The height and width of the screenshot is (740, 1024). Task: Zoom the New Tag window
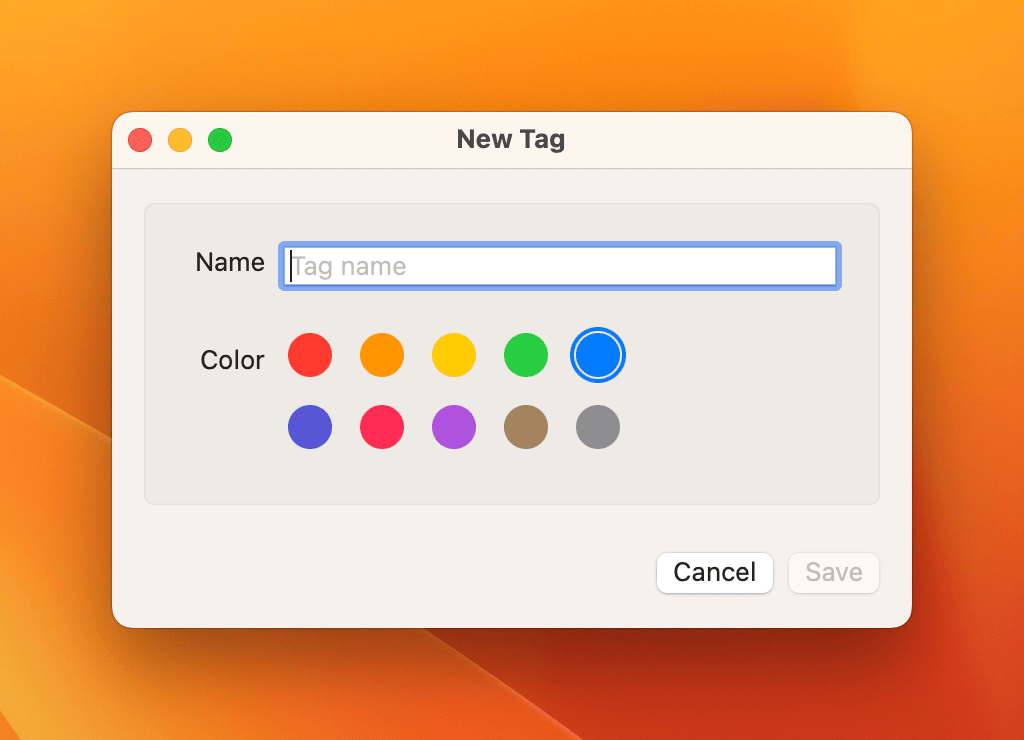(220, 140)
